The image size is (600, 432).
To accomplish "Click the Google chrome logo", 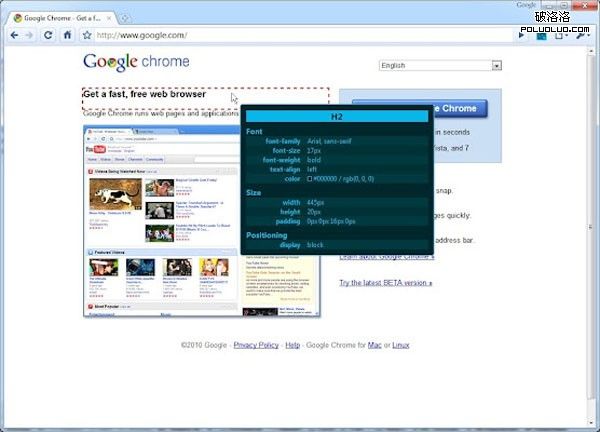I will pos(136,62).
